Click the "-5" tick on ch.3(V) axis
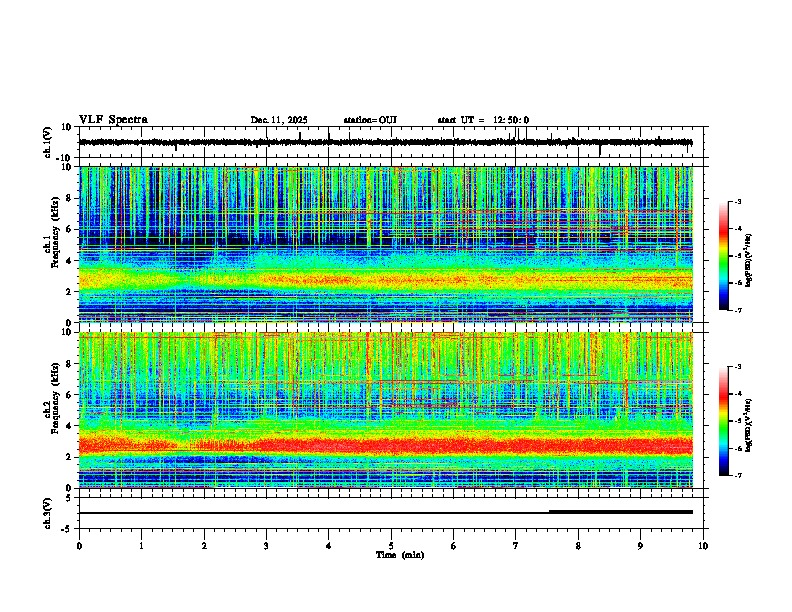Image resolution: width=792 pixels, height=612 pixels. (68, 529)
